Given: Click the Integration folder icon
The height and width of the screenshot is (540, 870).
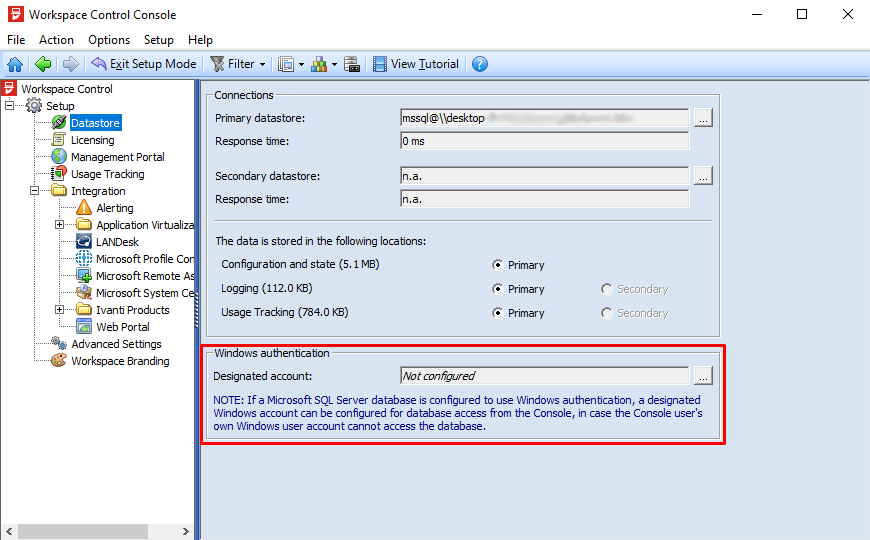Looking at the screenshot, I should [x=59, y=190].
